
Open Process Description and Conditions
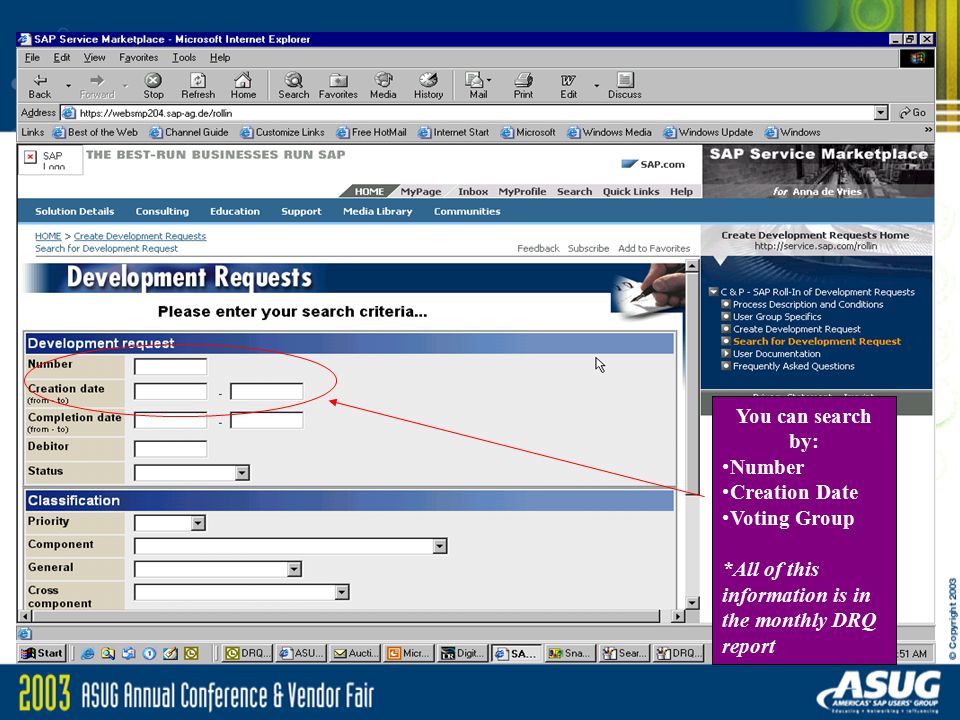(x=808, y=304)
